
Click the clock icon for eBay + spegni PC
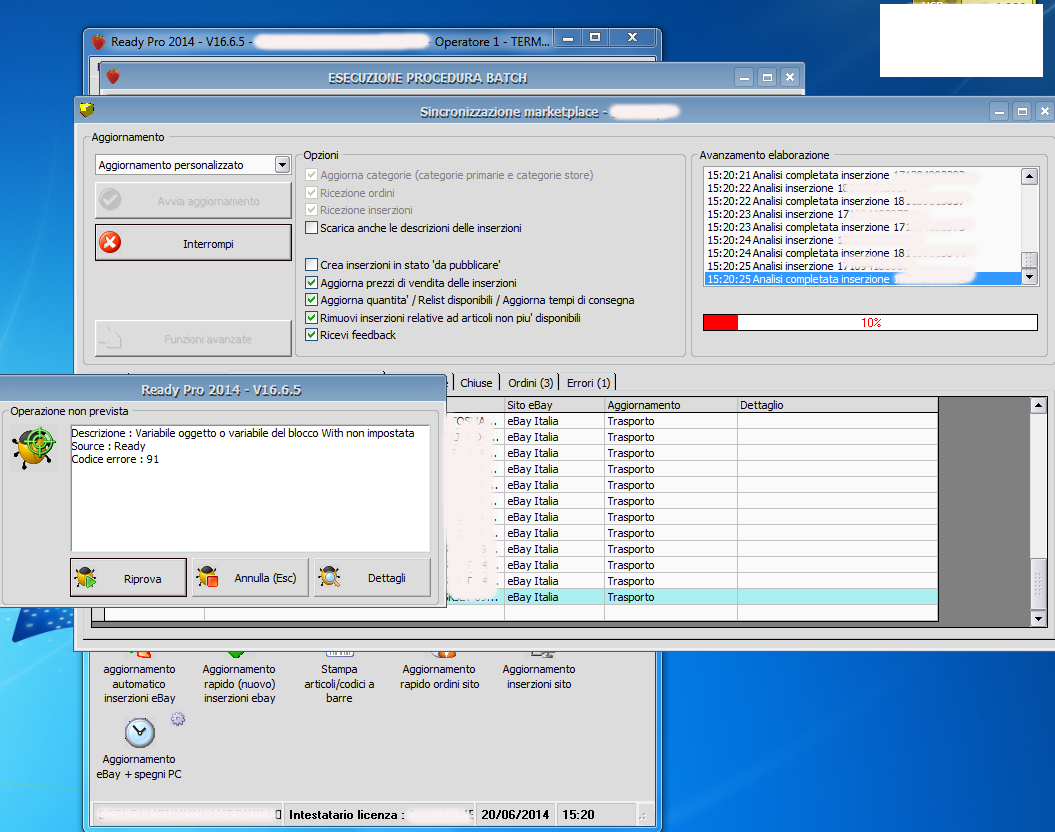tap(140, 733)
